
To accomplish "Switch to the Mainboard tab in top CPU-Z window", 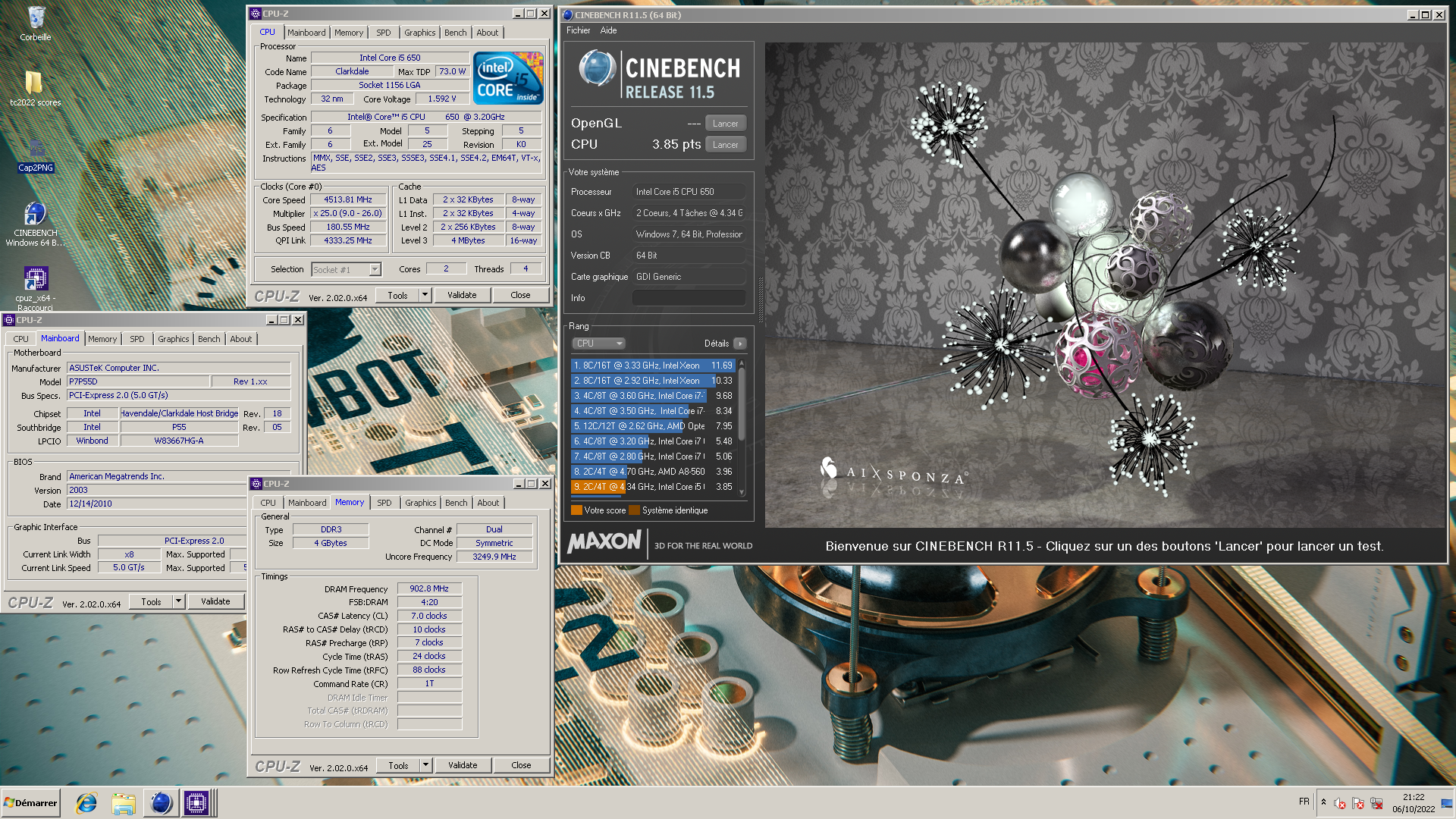I will (x=306, y=33).
